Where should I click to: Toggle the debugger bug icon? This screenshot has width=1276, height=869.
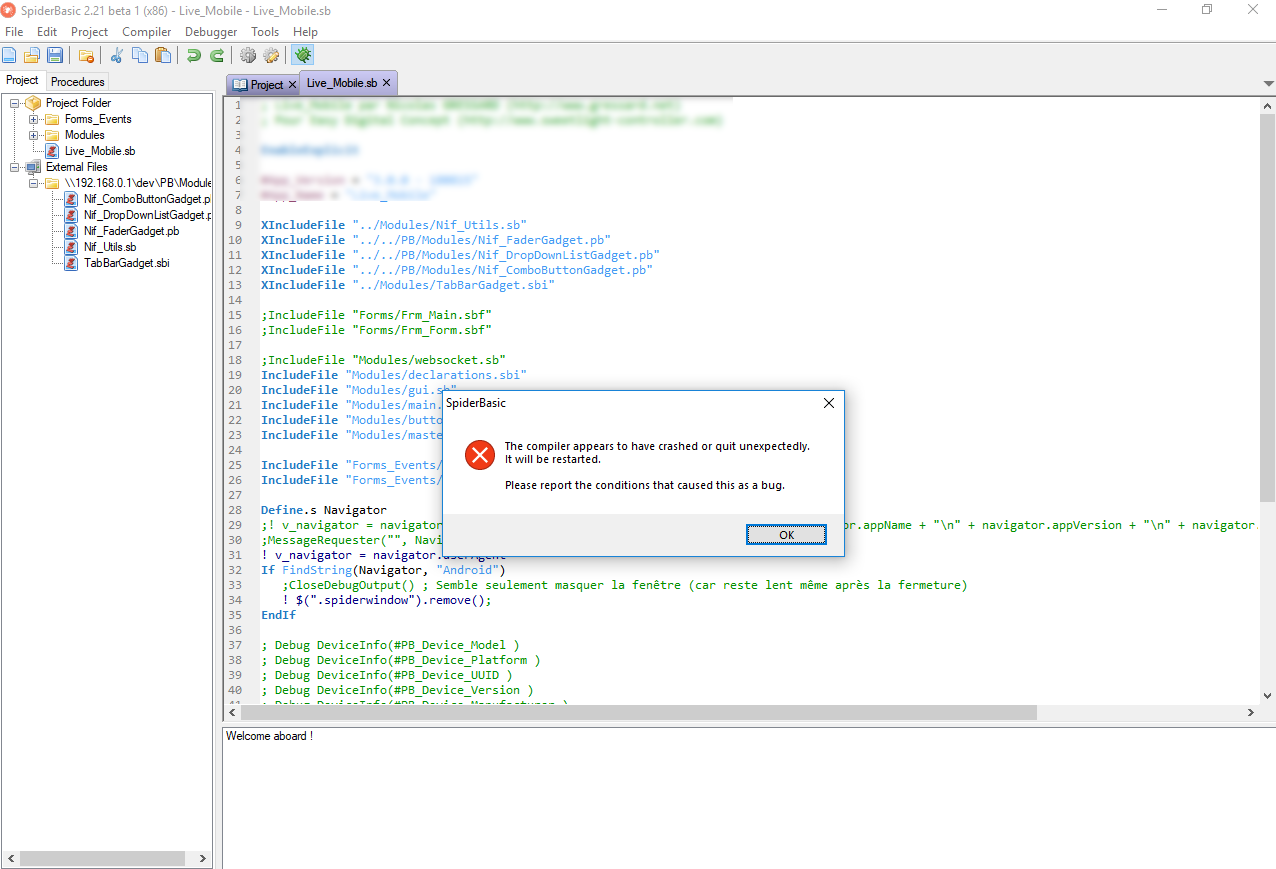[302, 55]
